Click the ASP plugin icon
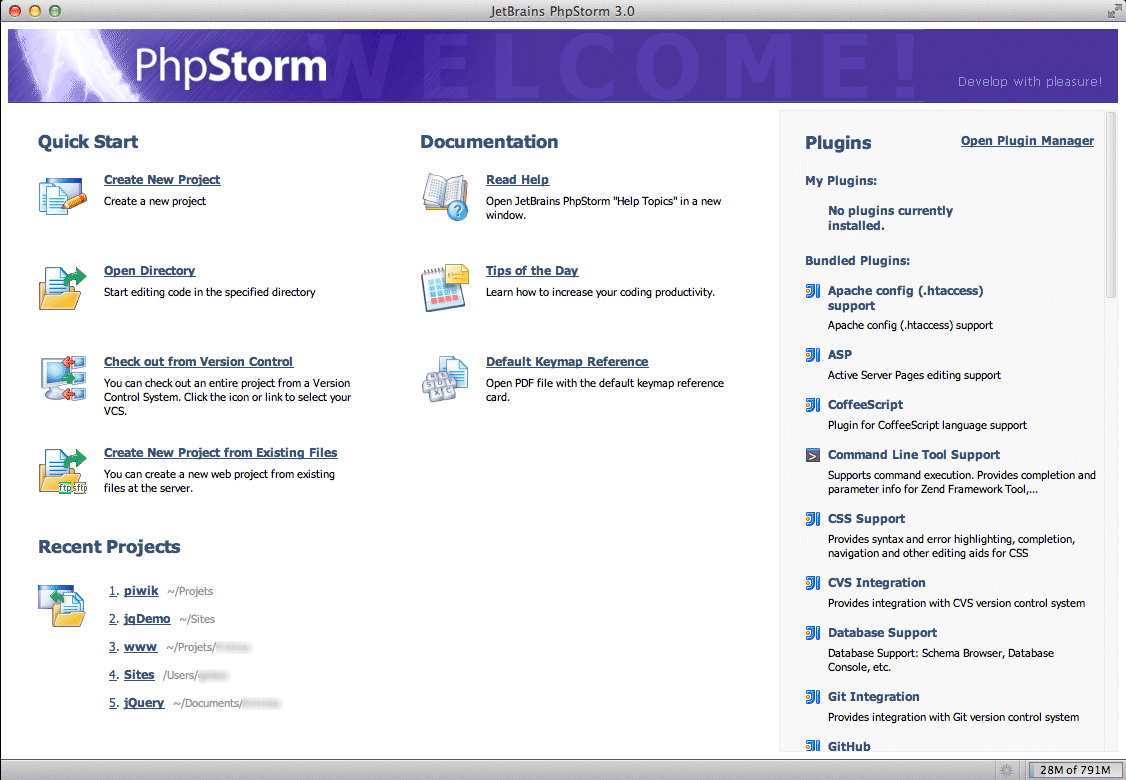 (x=812, y=355)
